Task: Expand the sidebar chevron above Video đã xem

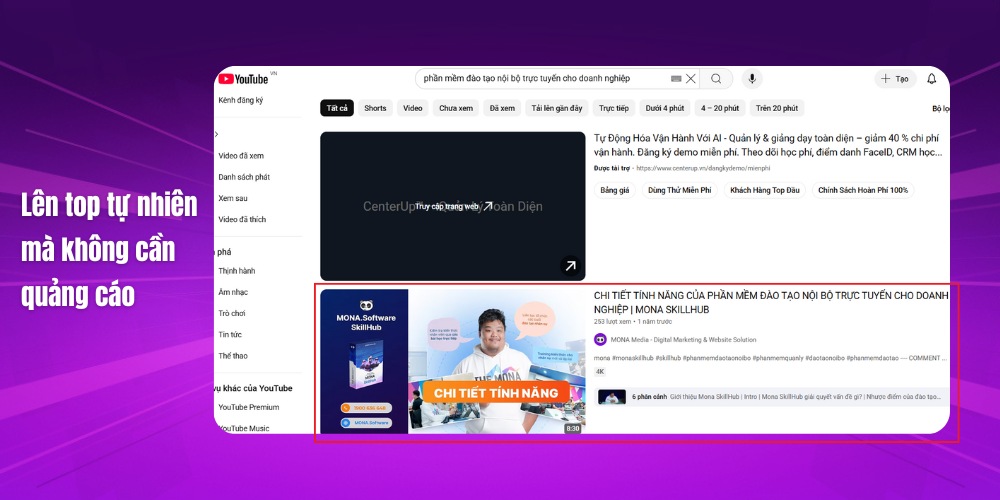Action: [x=217, y=134]
